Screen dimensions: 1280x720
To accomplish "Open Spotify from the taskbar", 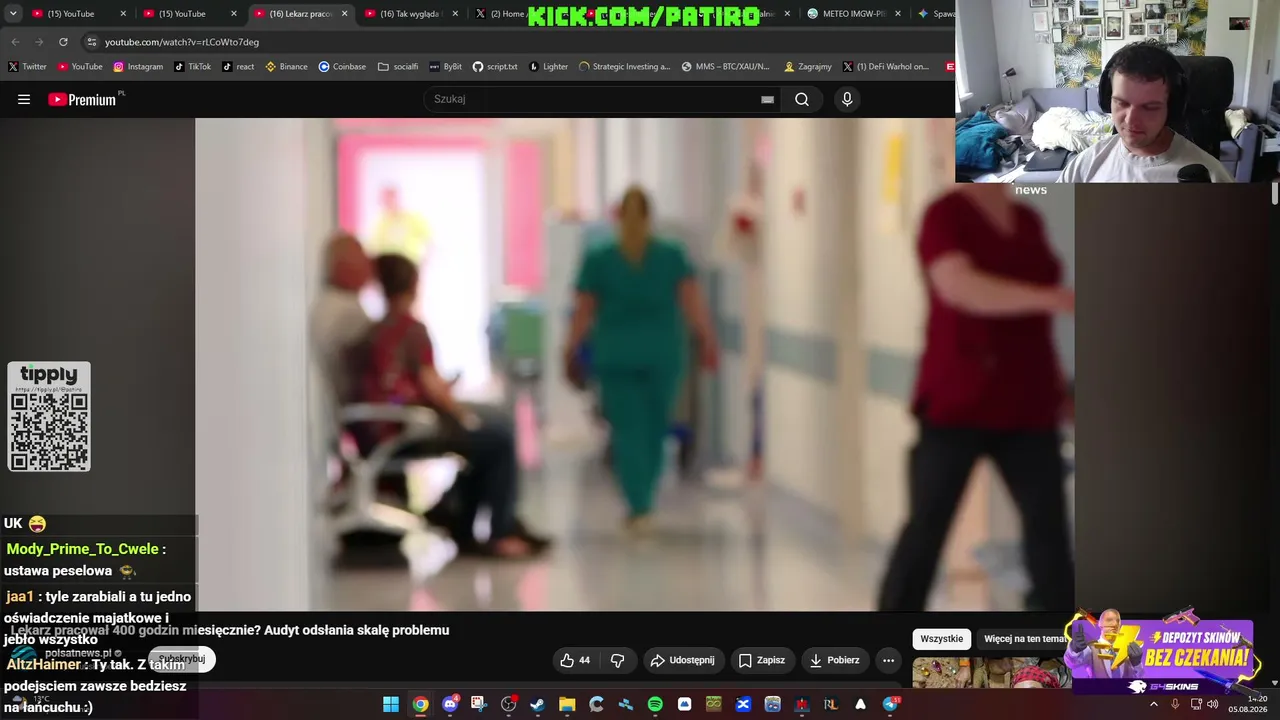I will coord(655,704).
